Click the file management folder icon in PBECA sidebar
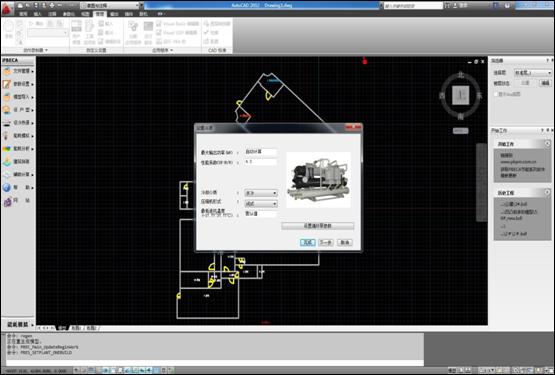The image size is (555, 375). pos(7,71)
